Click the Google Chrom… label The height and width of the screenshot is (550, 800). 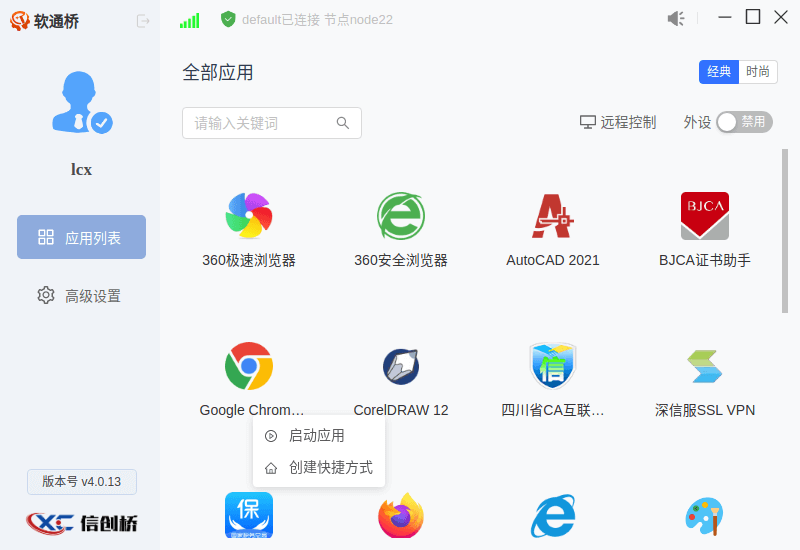252,410
